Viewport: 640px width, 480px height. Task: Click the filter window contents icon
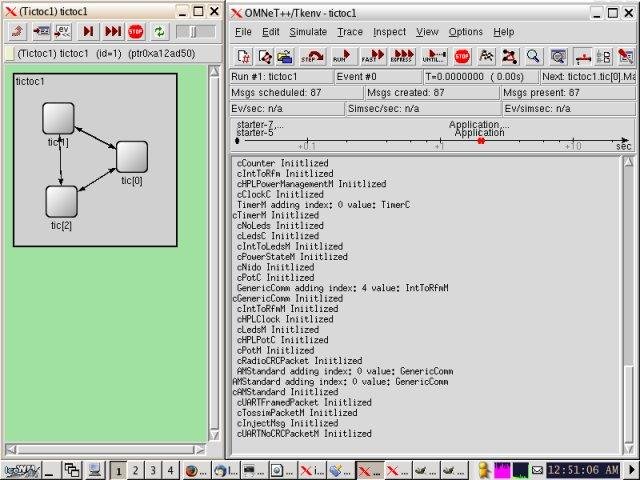(x=558, y=56)
